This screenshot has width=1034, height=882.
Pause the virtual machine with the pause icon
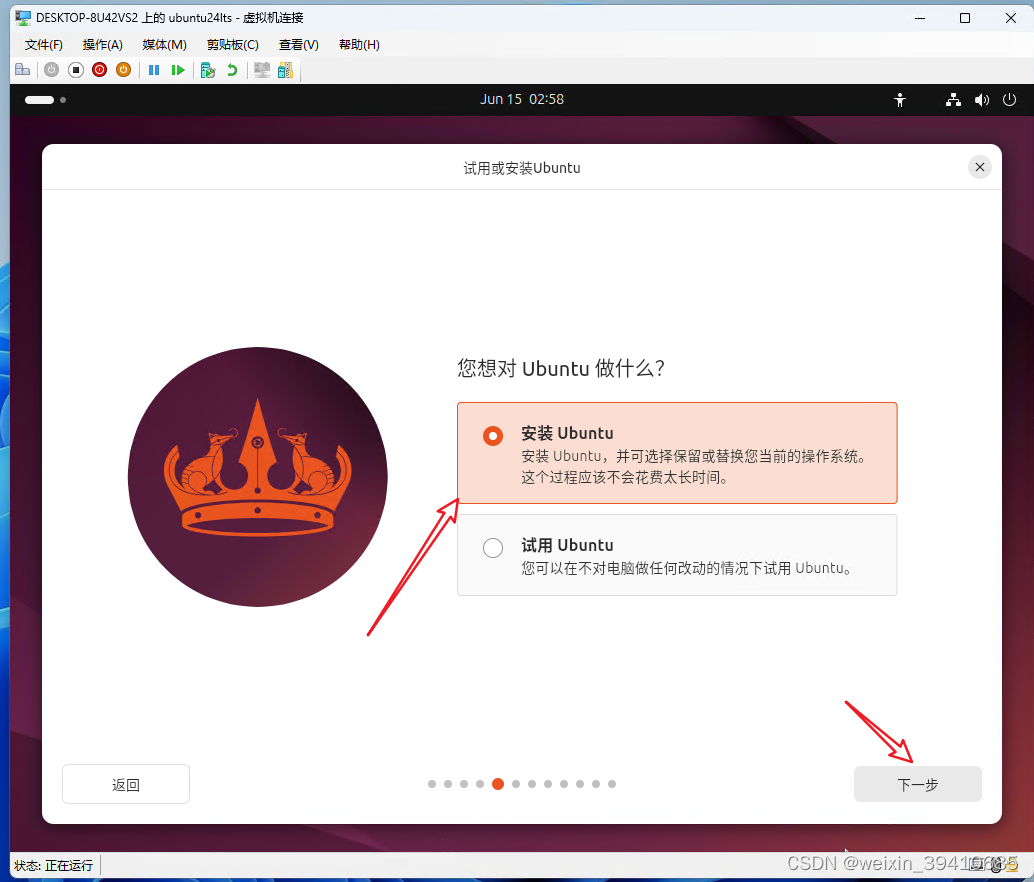pos(153,70)
